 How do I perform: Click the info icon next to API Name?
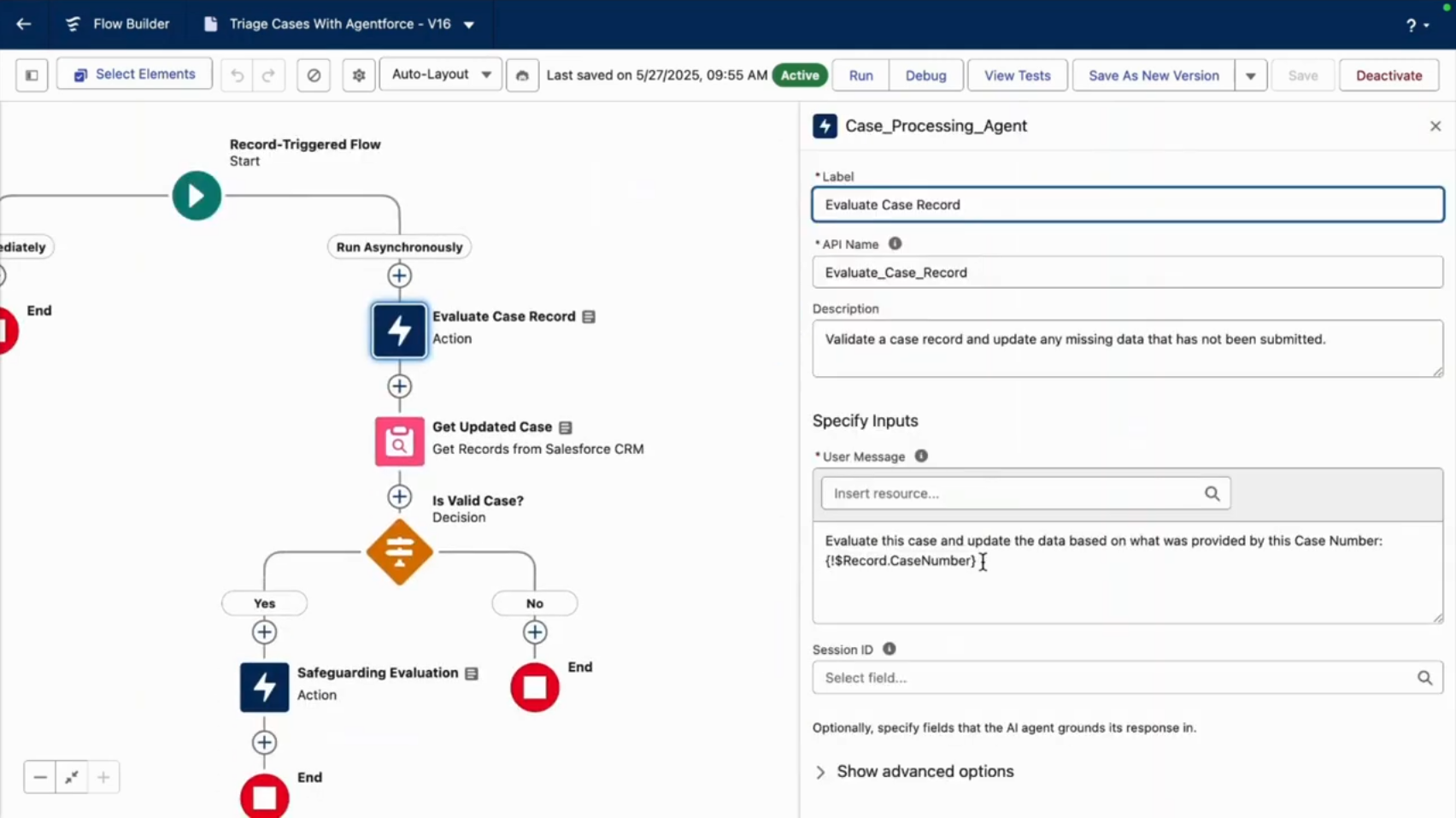[x=895, y=244]
